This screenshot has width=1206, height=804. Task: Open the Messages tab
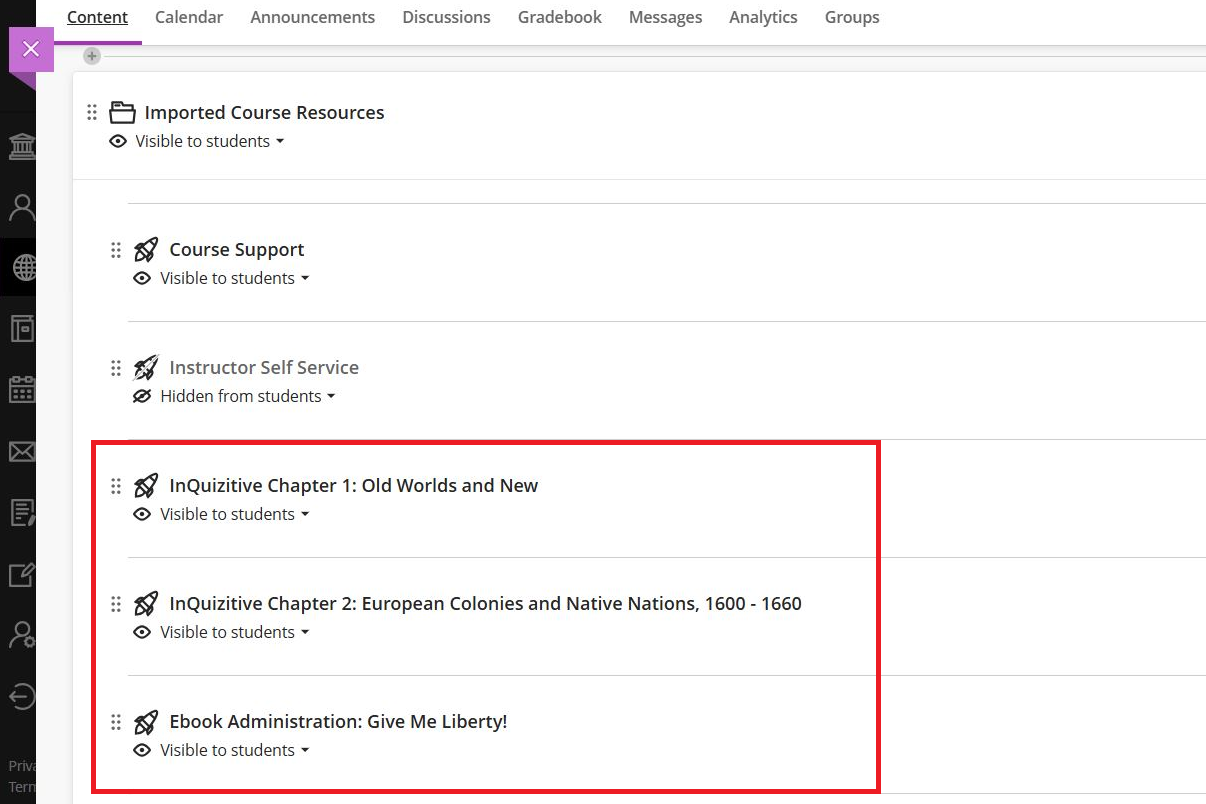coord(666,17)
